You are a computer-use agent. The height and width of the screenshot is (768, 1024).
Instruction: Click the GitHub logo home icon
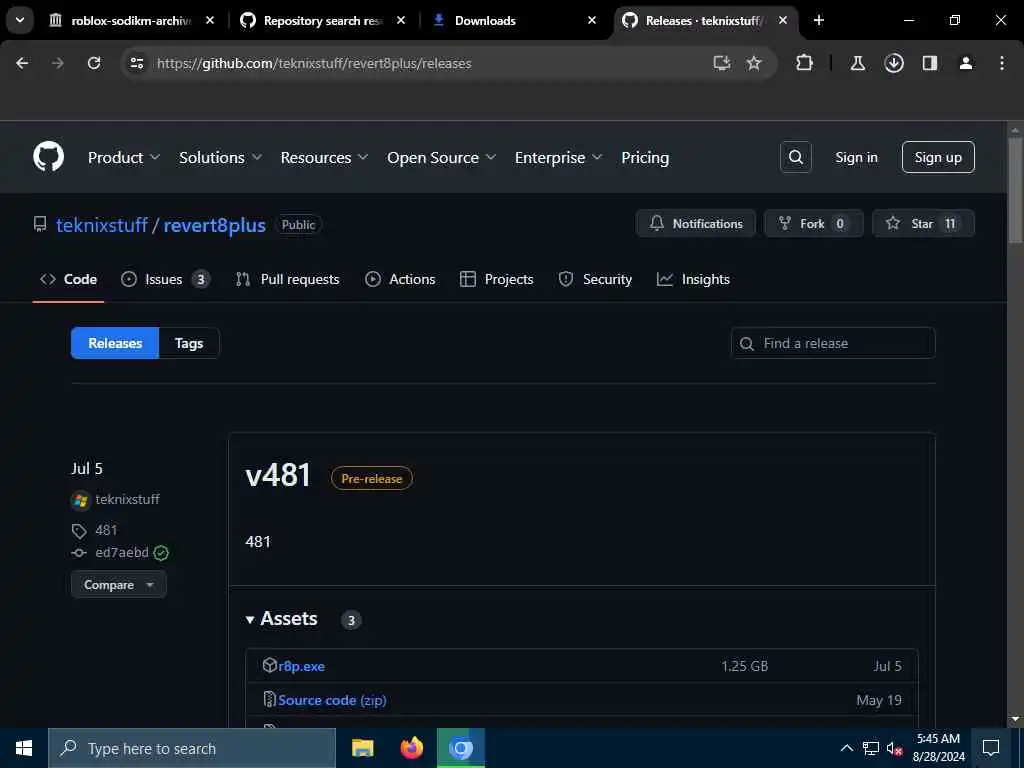pos(48,157)
